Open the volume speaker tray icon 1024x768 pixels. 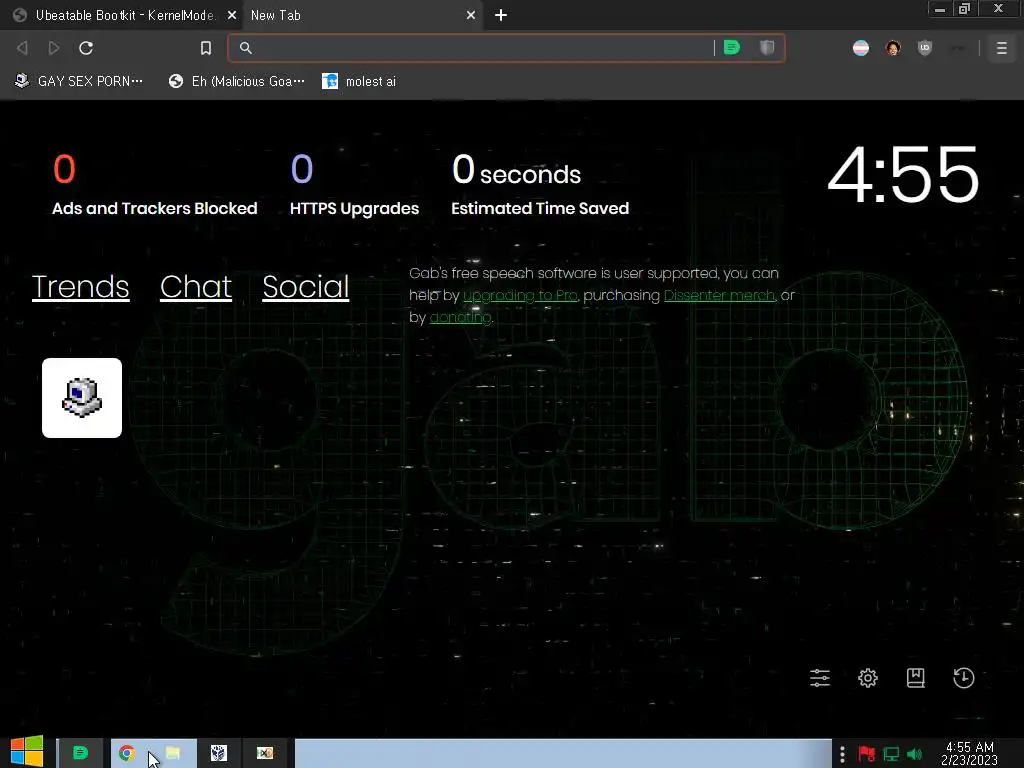click(914, 754)
